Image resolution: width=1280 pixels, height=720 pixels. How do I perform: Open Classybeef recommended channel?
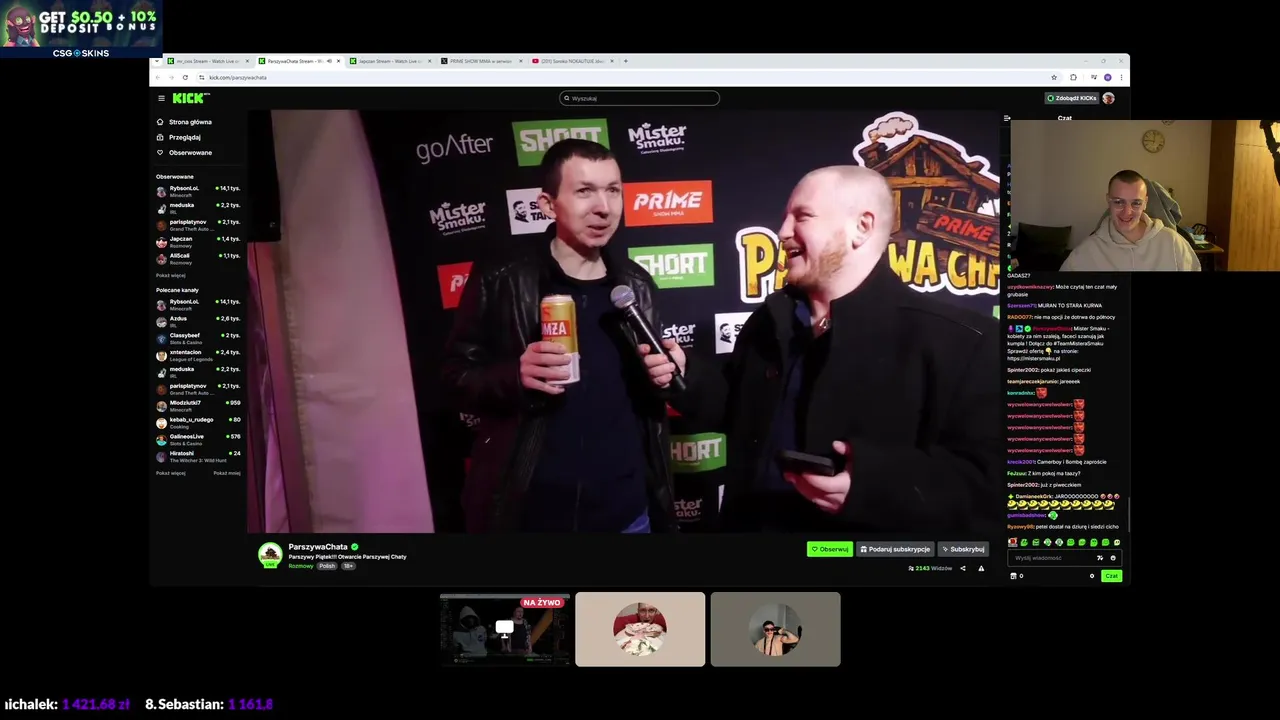(198, 338)
